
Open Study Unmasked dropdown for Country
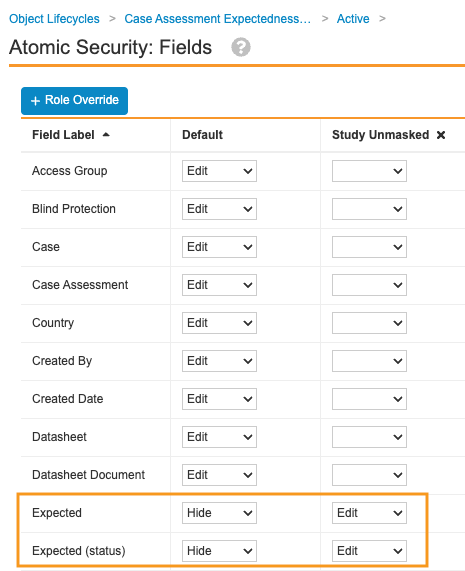tap(369, 323)
